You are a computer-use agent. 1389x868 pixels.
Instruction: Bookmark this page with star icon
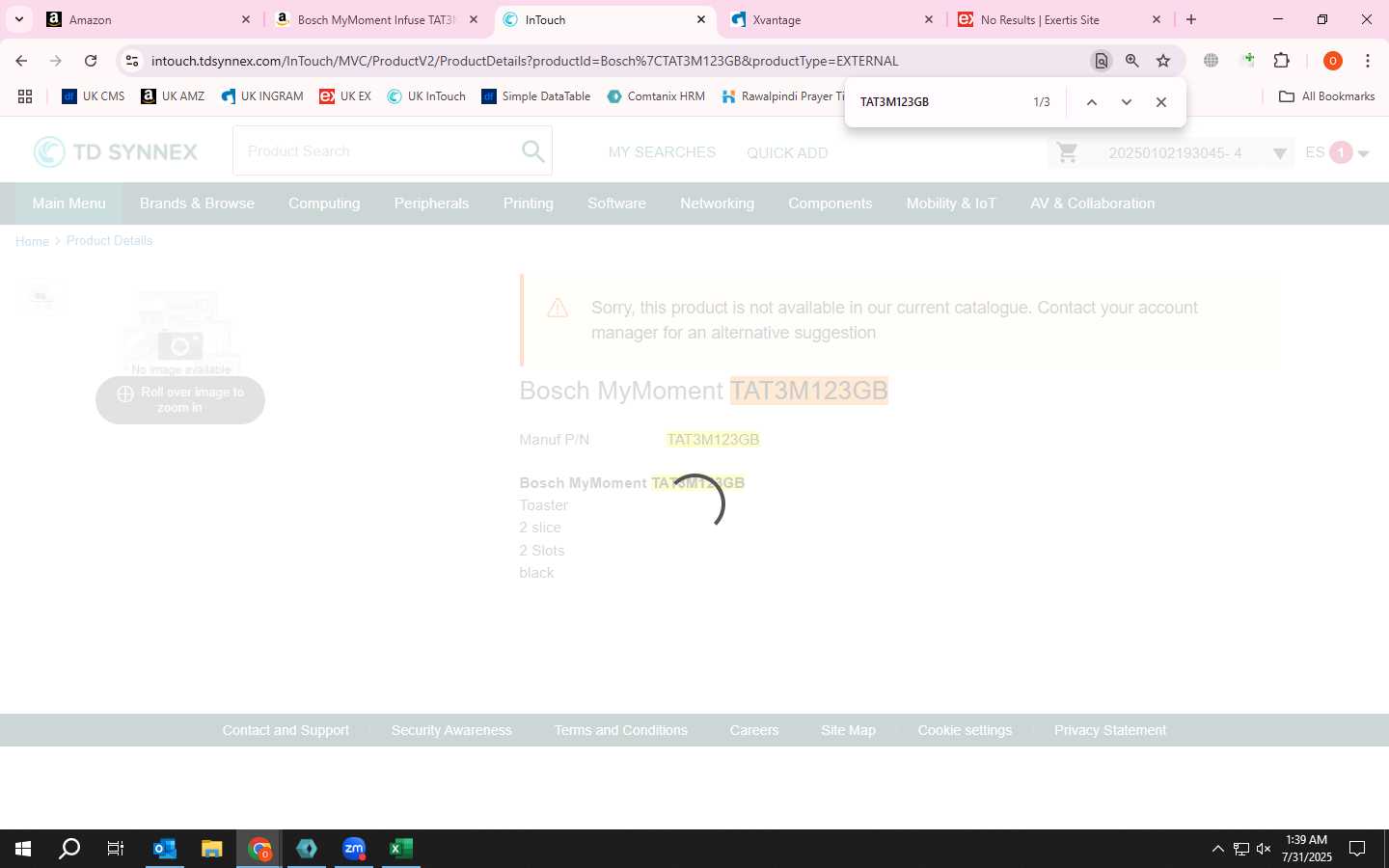[1163, 61]
